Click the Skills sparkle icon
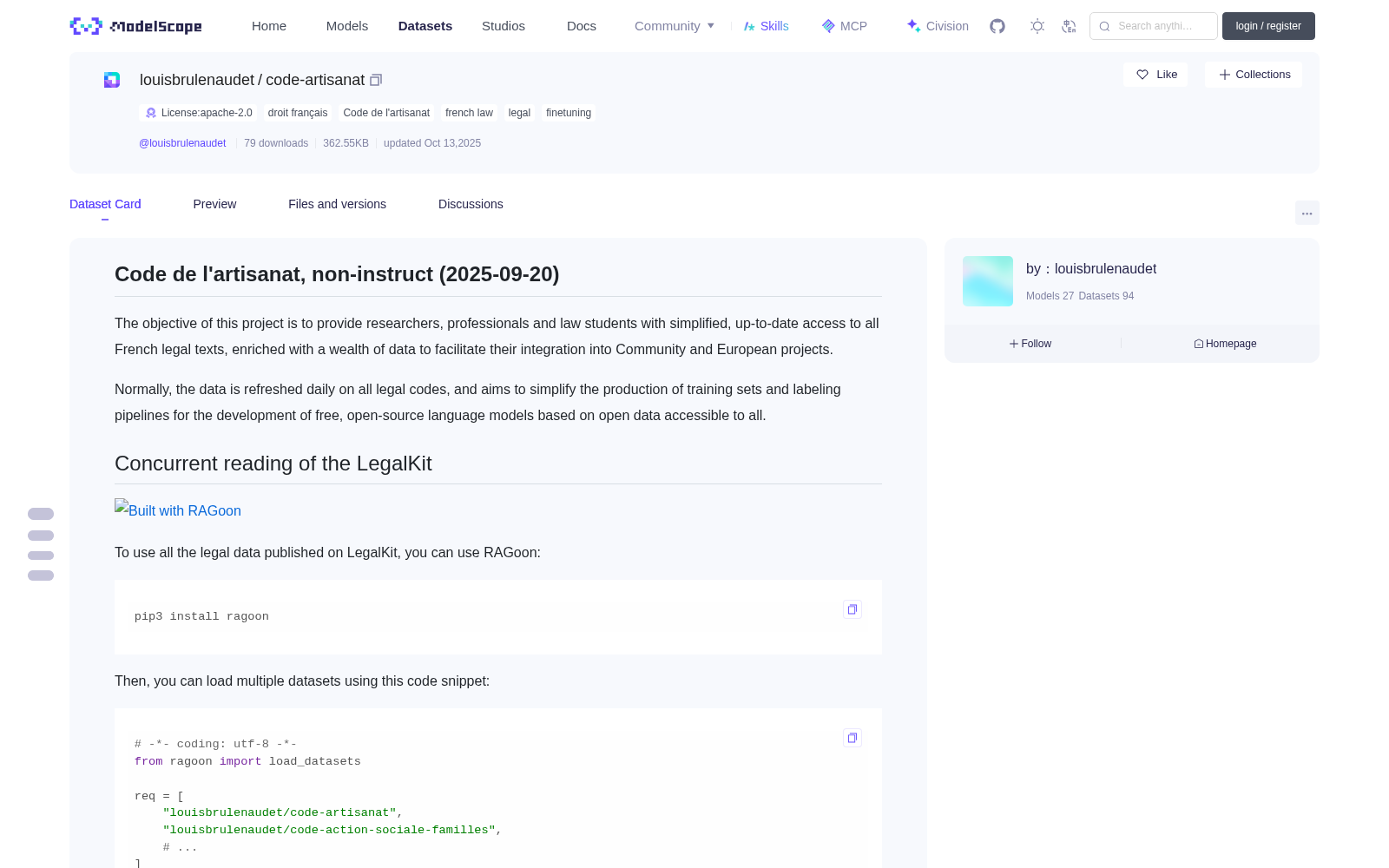This screenshot has width=1389, height=868. 749,26
